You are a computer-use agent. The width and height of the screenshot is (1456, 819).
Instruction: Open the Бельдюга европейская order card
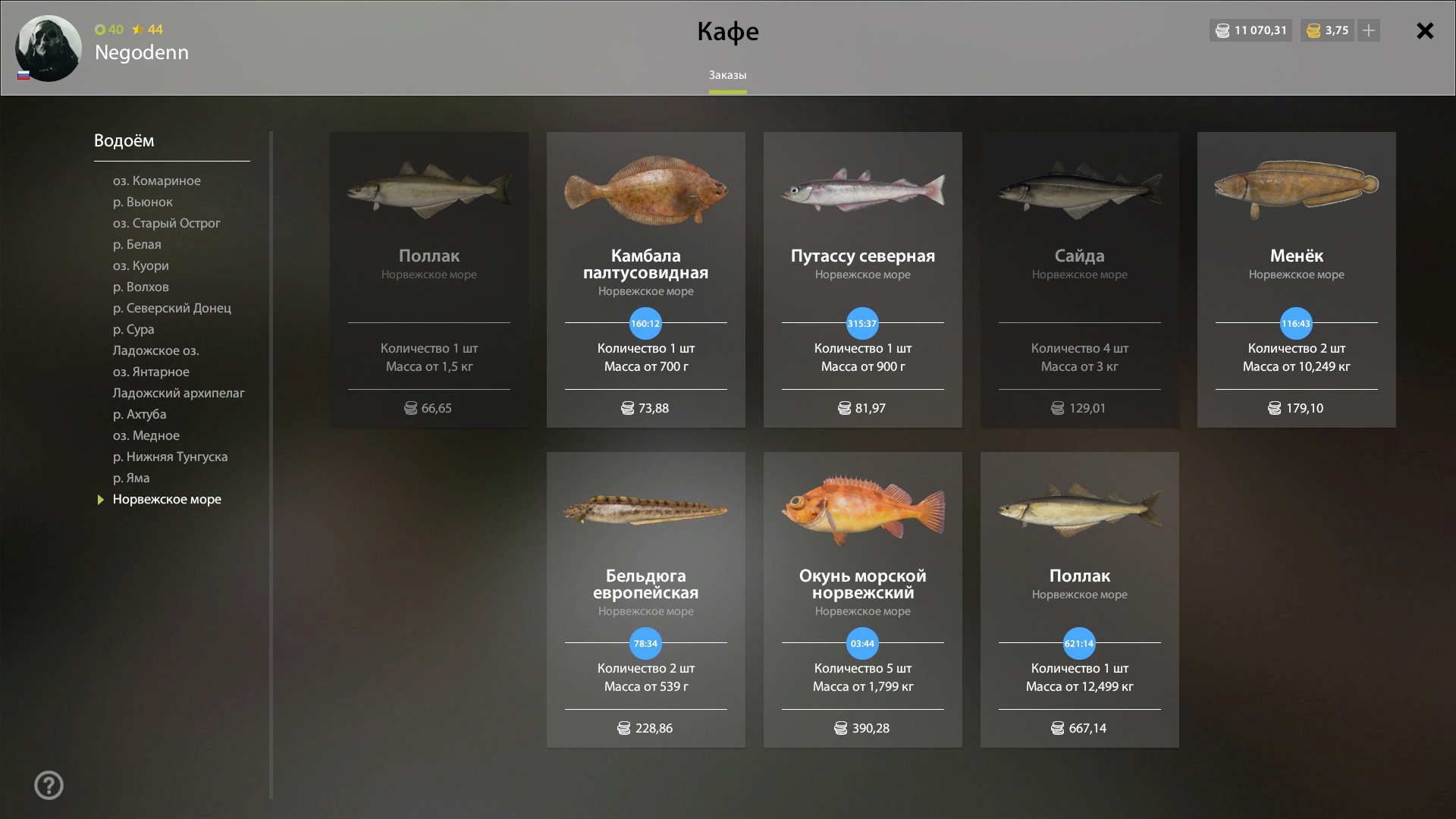point(645,600)
